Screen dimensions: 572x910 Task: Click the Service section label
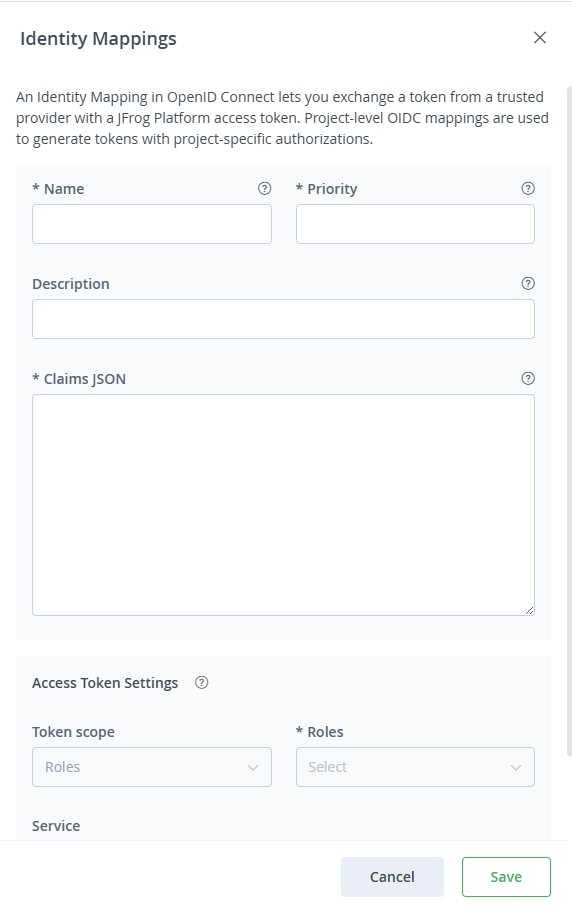pos(56,826)
